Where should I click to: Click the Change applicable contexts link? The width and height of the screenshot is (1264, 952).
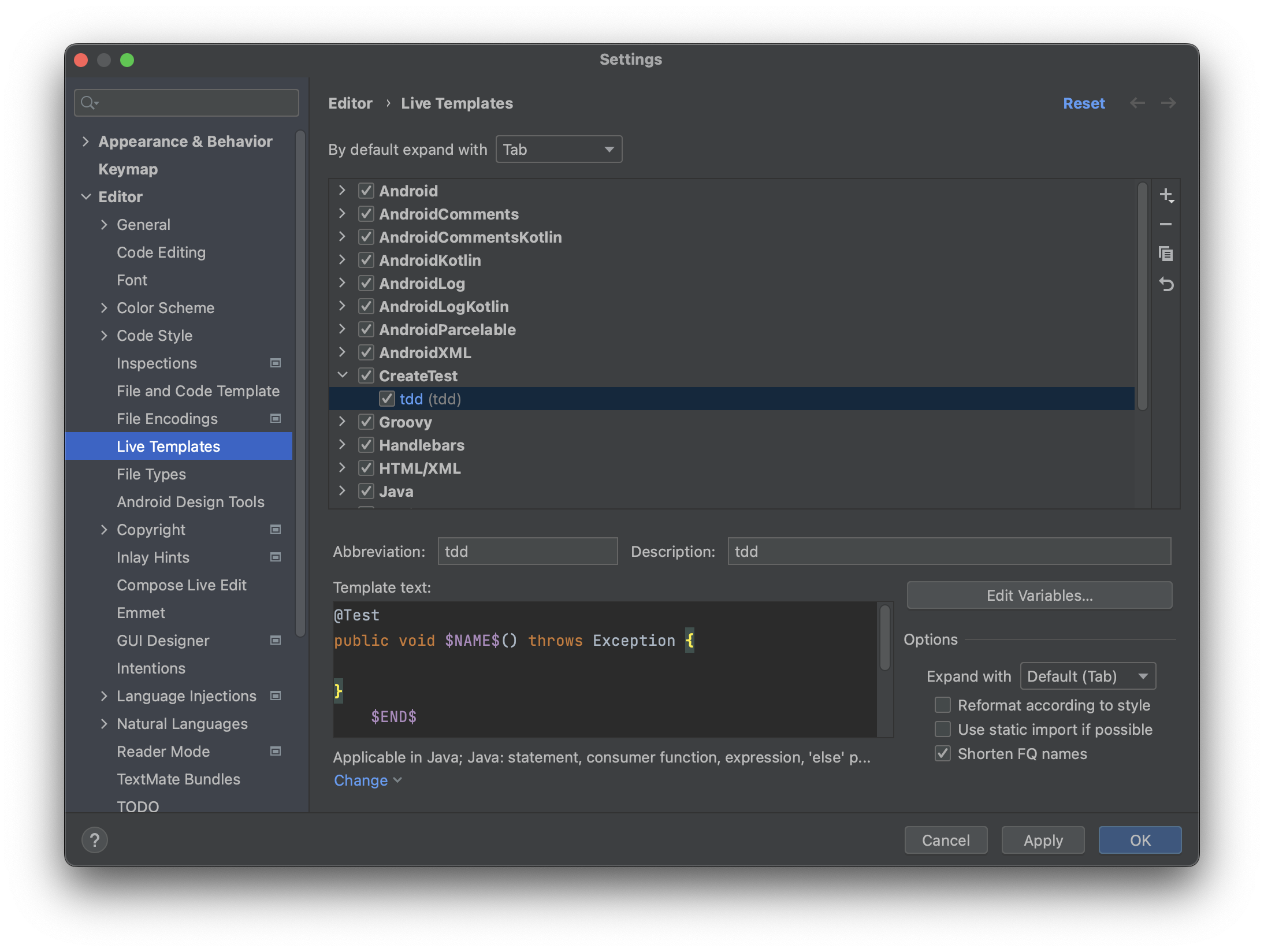367,780
